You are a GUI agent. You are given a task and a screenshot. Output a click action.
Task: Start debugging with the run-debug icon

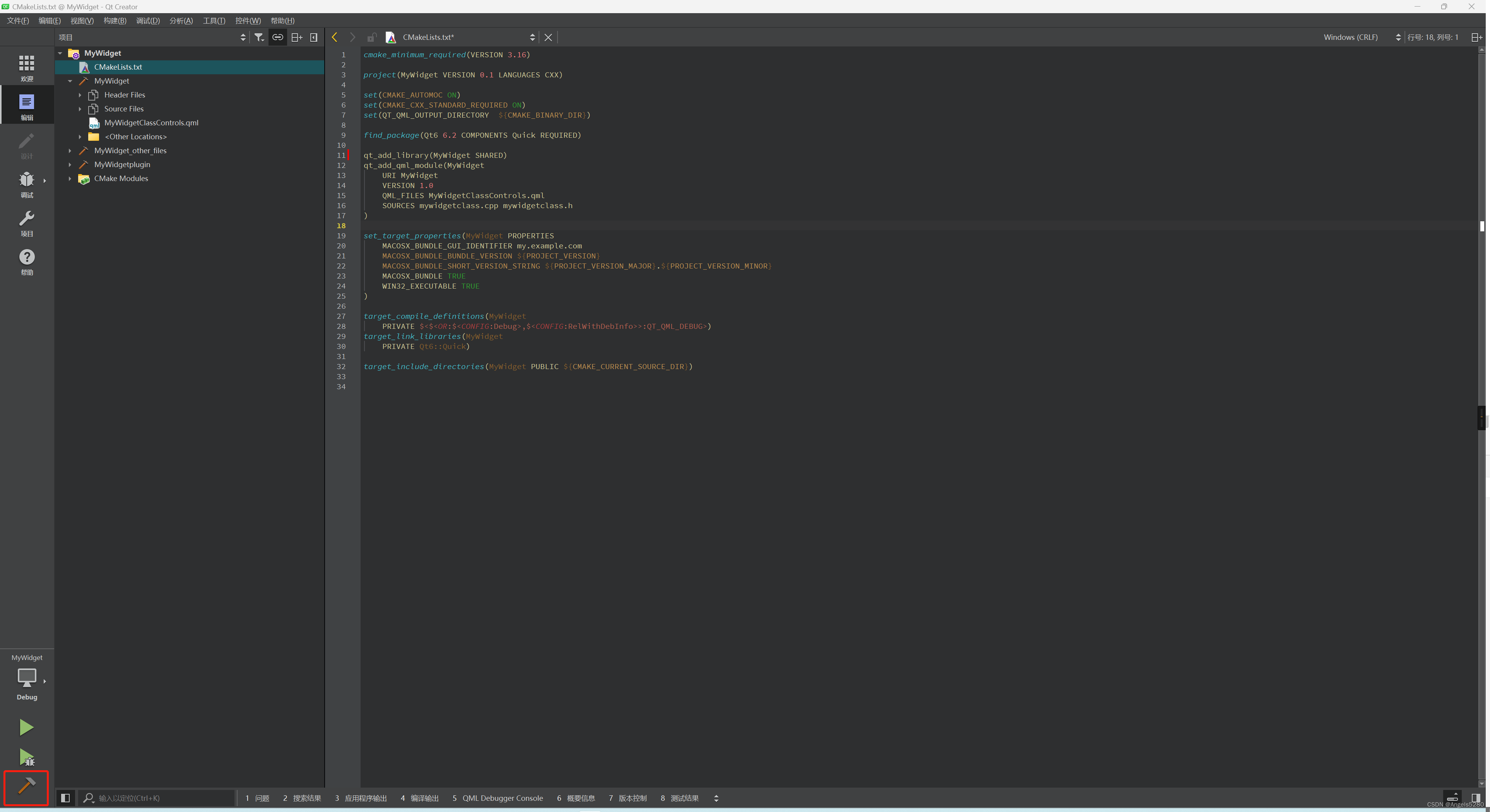point(26,757)
